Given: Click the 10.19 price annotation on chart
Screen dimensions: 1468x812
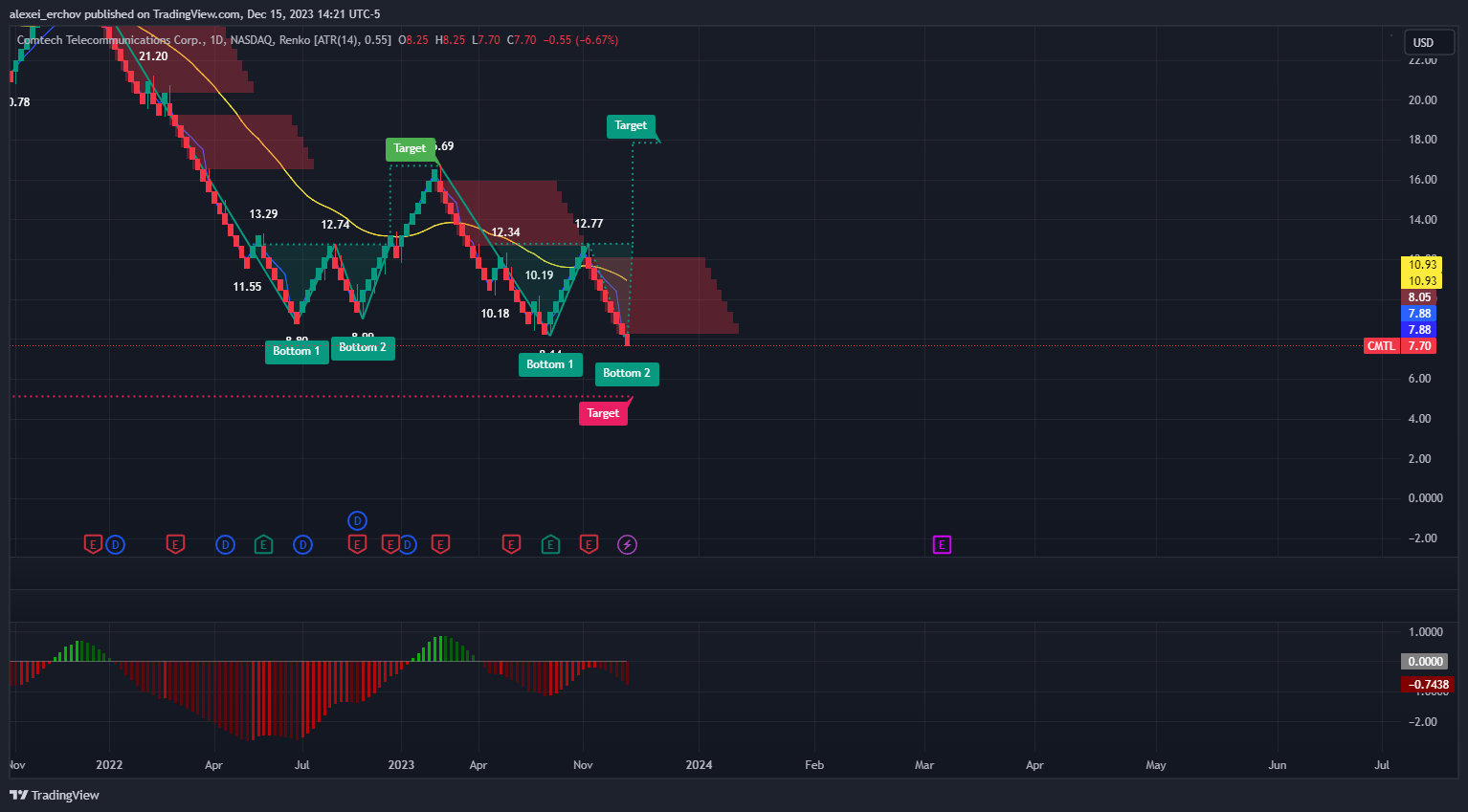Looking at the screenshot, I should [x=539, y=275].
